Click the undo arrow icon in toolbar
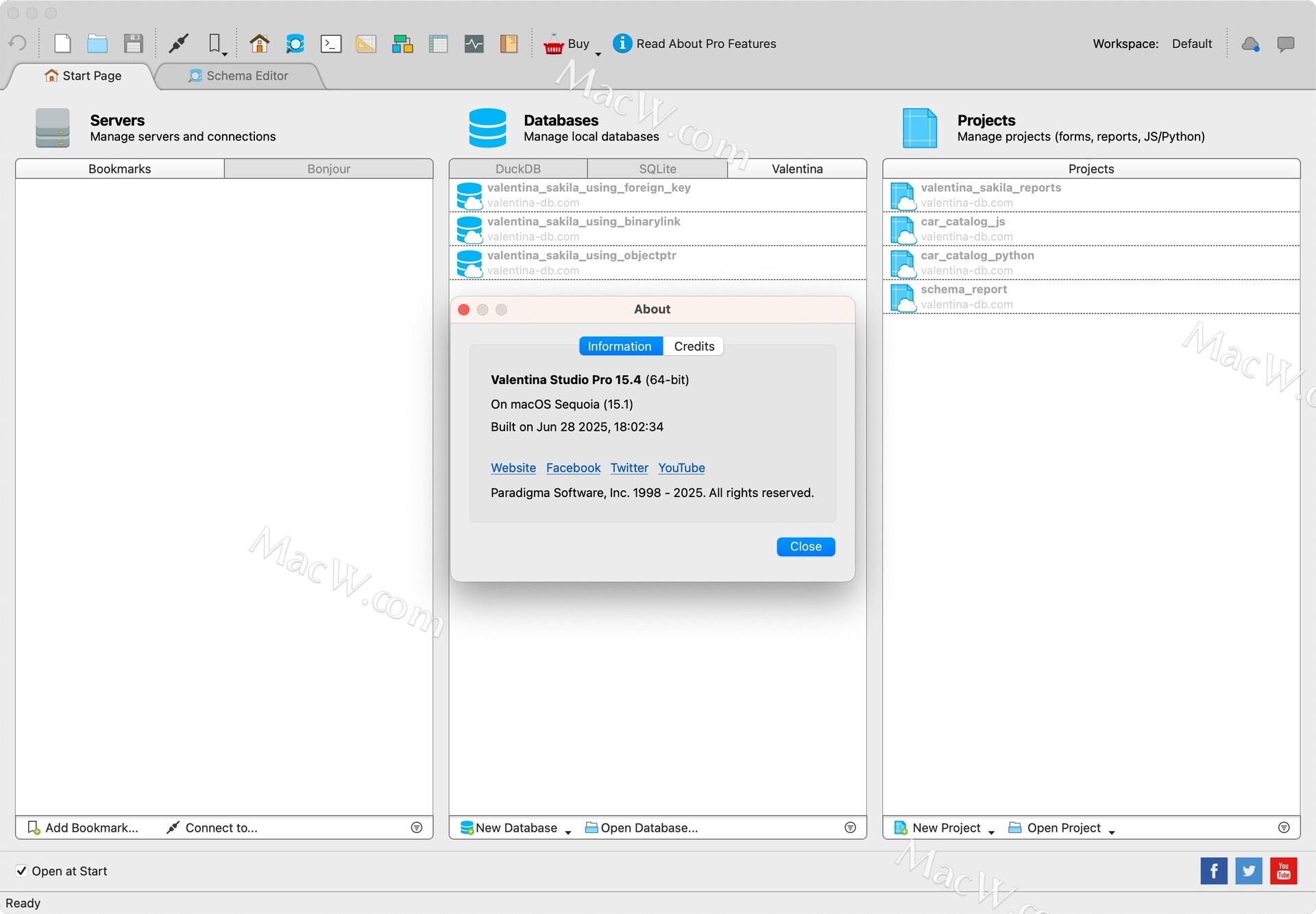The image size is (1316, 914). point(17,43)
